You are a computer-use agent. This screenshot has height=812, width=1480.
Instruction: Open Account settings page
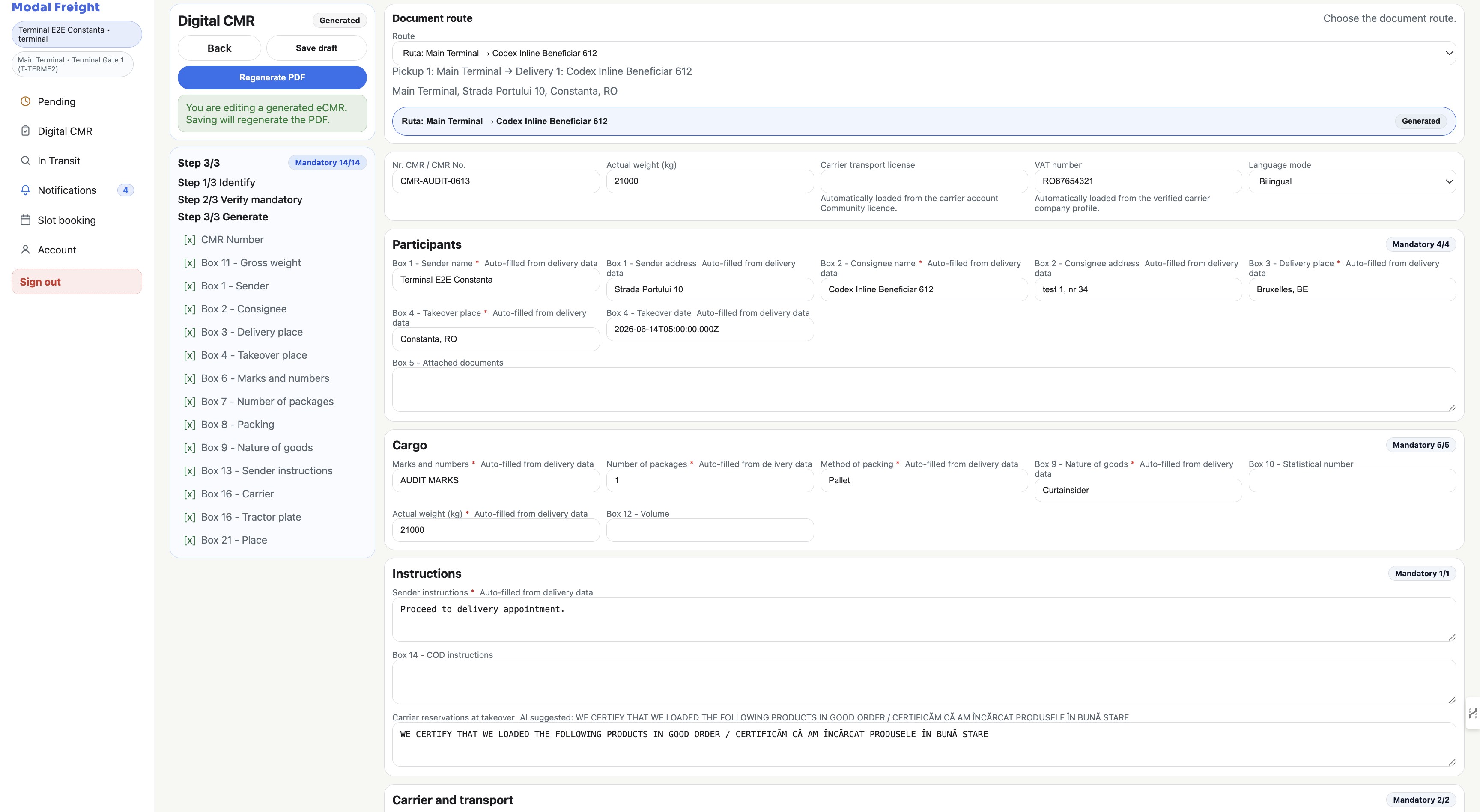(x=76, y=250)
